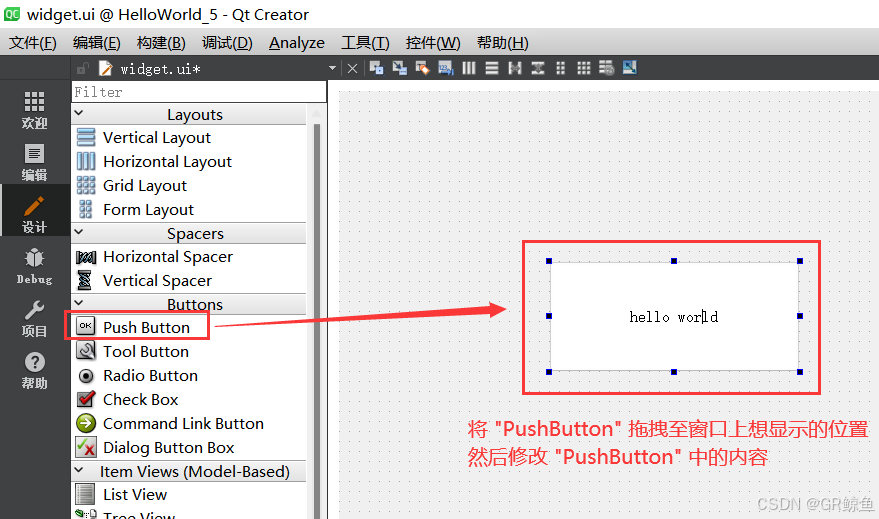Screen dimensions: 879x519
Task: Switch to Edit Buddies mode
Action: [423, 68]
